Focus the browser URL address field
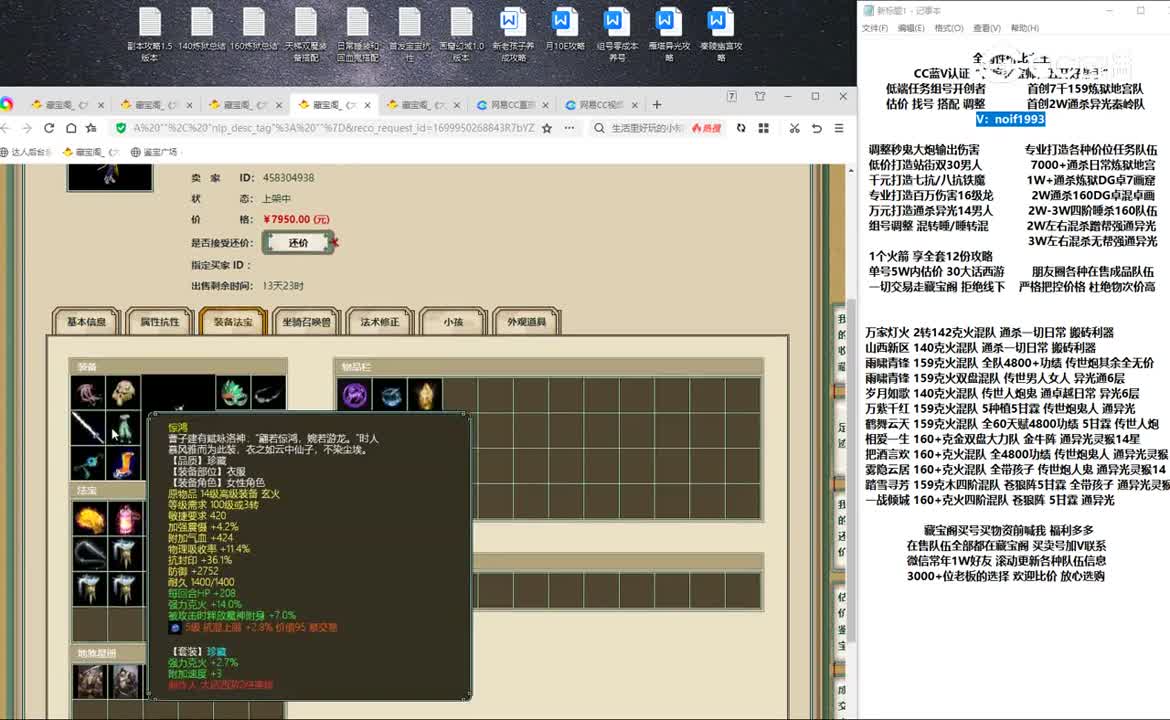 tap(333, 128)
